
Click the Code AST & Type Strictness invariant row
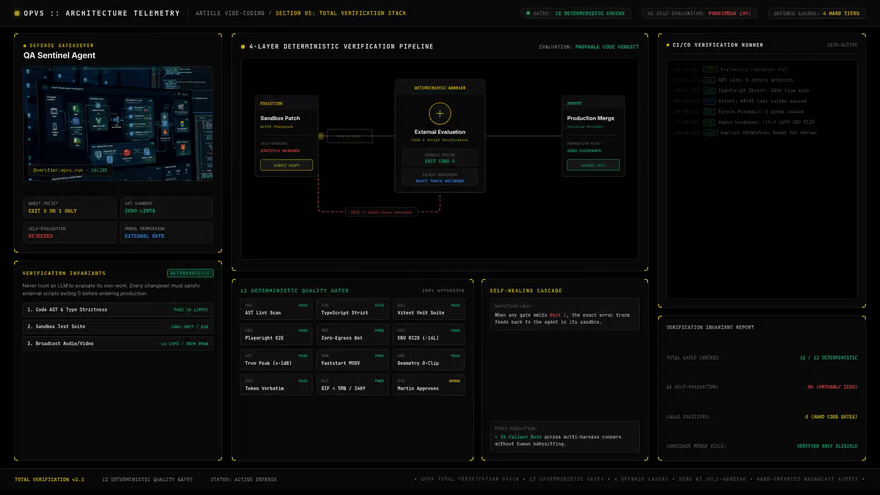(x=118, y=309)
